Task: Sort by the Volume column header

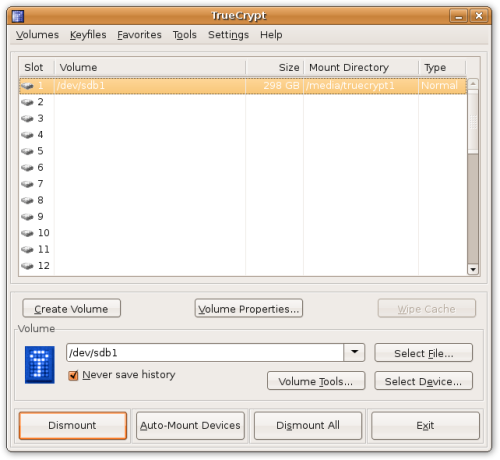Action: pos(150,67)
